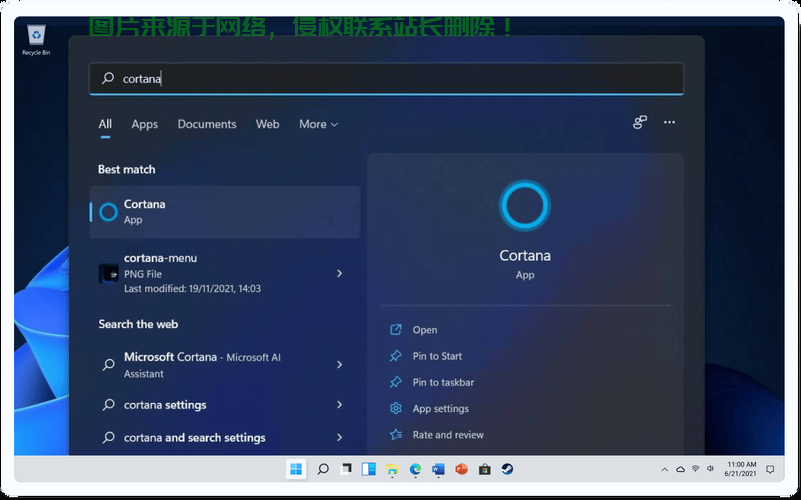The width and height of the screenshot is (801, 500).
Task: Expand cortana and search settings arrow
Action: 340,437
